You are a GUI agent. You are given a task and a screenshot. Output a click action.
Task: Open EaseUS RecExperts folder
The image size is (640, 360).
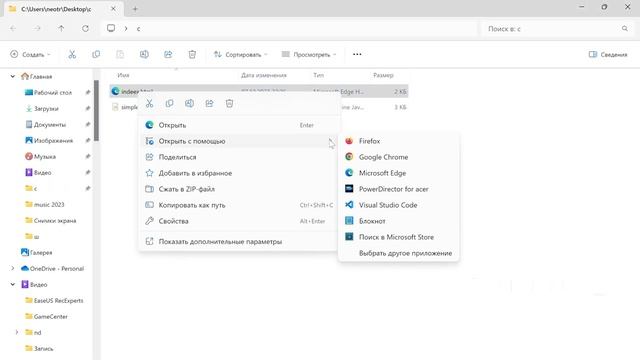[54, 300]
